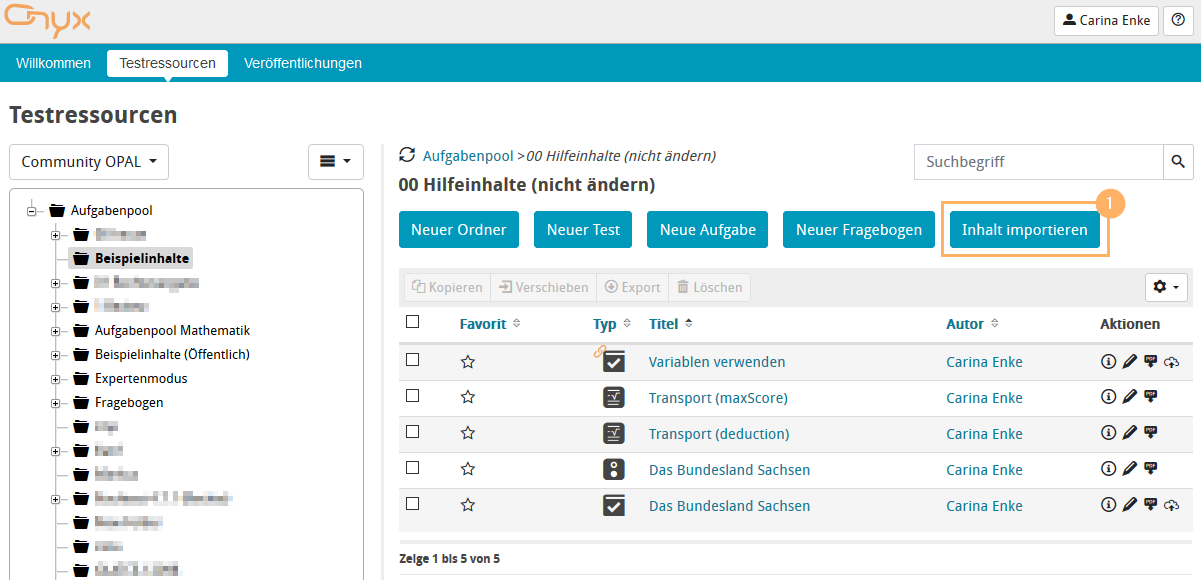Click into the Suchbegriff search field
1201x580 pixels.
coord(1038,162)
